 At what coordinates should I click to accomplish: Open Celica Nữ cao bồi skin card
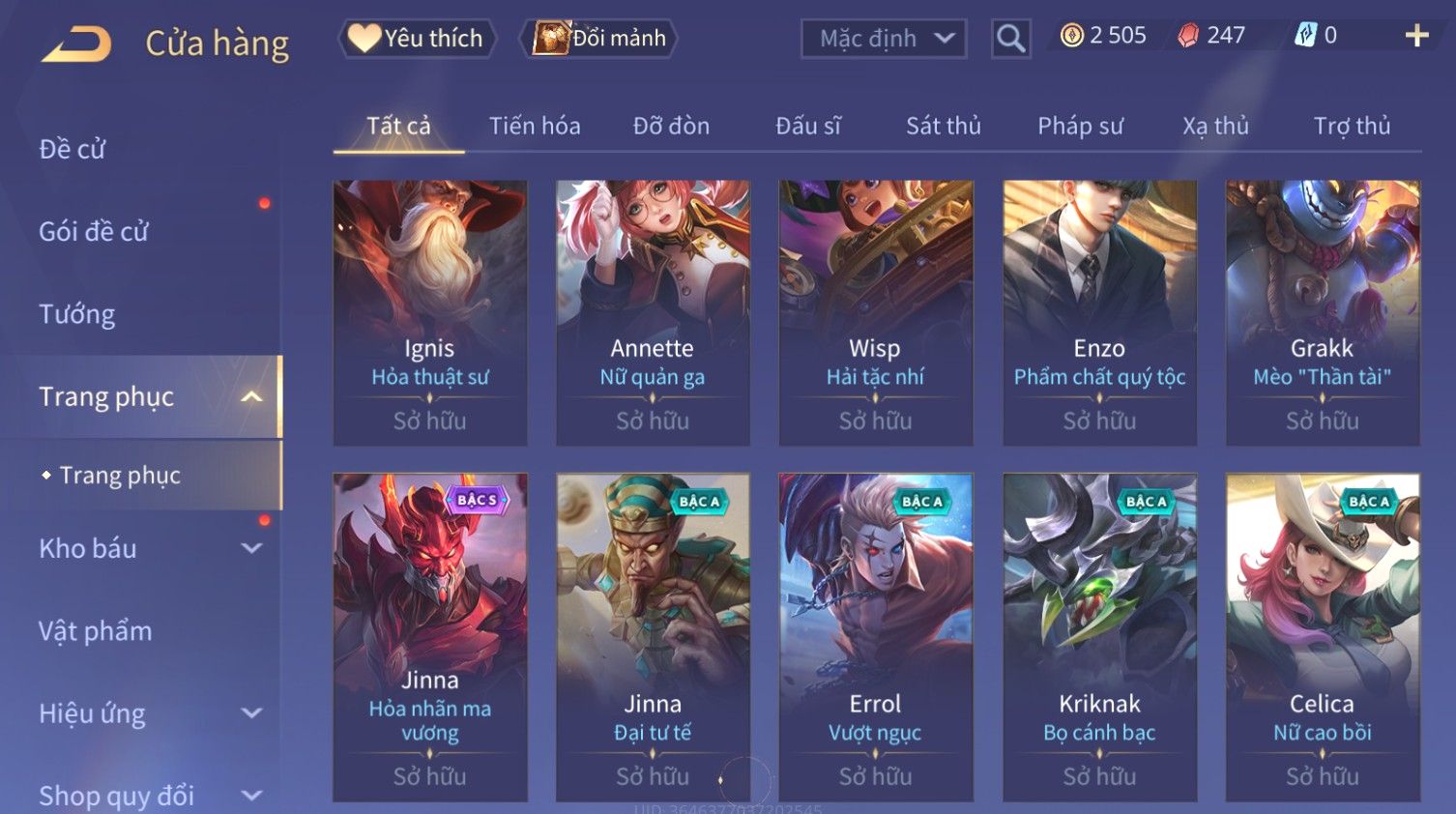1323,637
